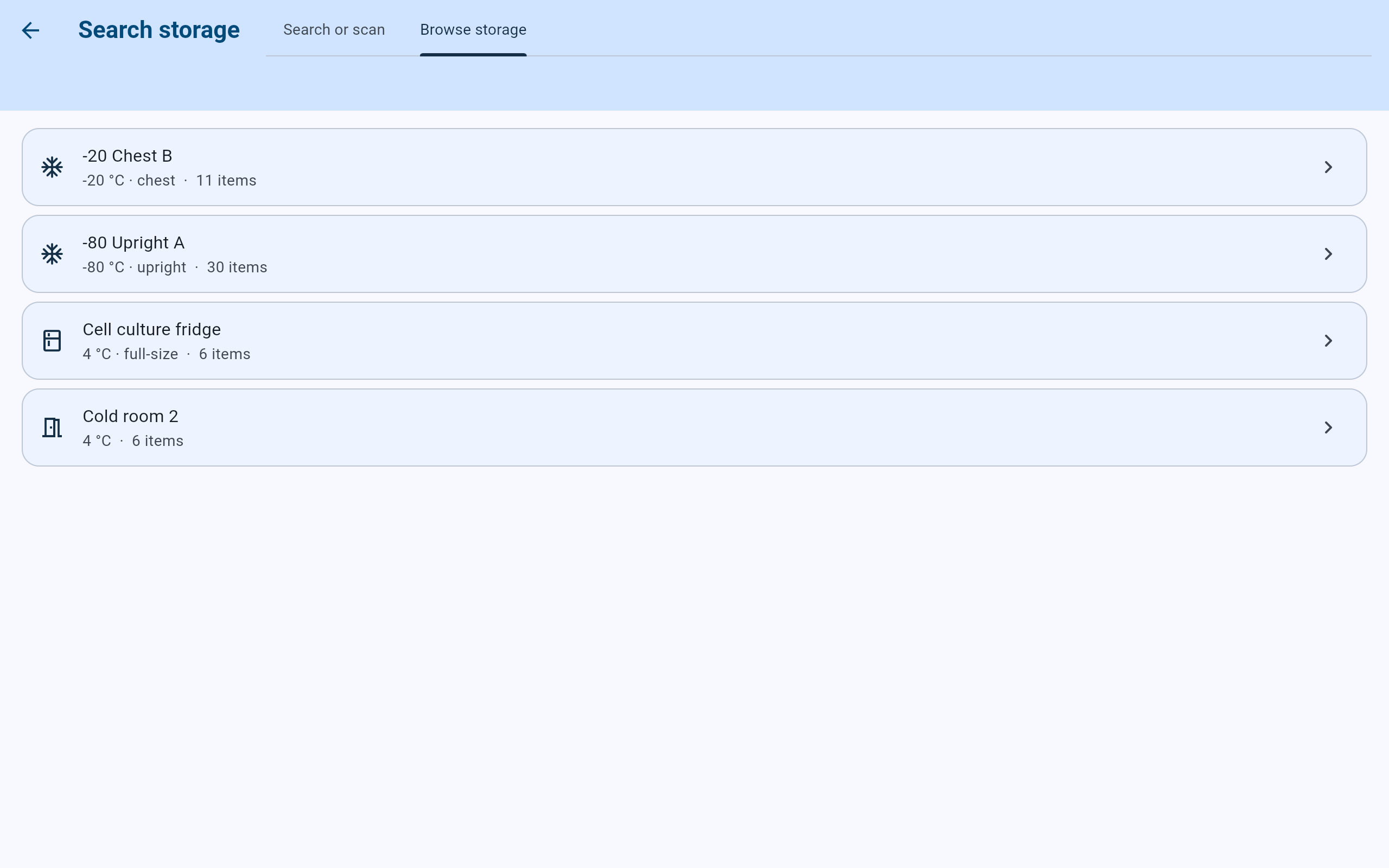Image resolution: width=1389 pixels, height=868 pixels.
Task: Click the snowflake icon for -20 Chest B
Action: click(x=52, y=167)
